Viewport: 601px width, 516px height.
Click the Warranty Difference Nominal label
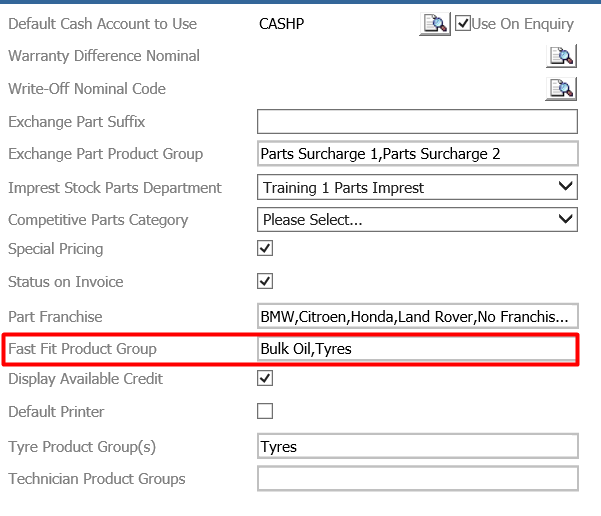coord(104,56)
